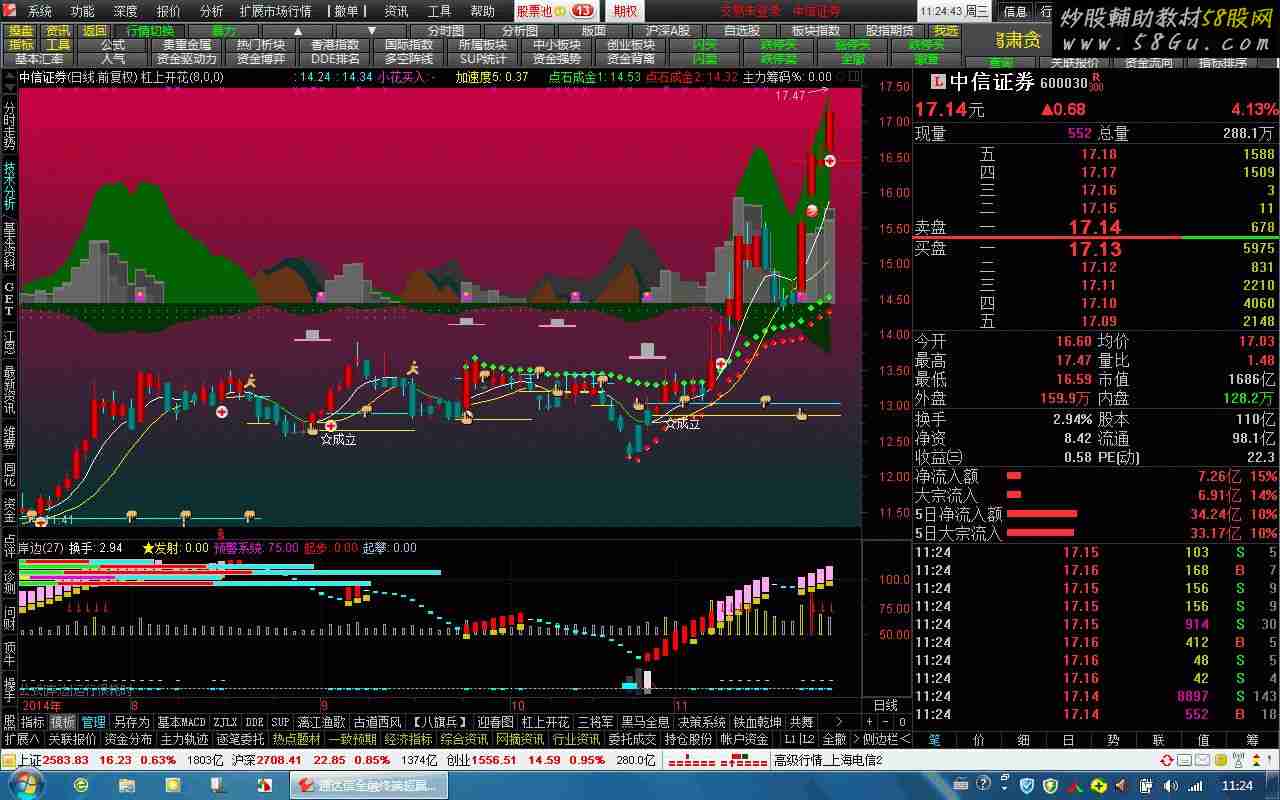Screen dimensions: 1280x800
Task: Open the 热点题材 bottom tab
Action: point(297,739)
